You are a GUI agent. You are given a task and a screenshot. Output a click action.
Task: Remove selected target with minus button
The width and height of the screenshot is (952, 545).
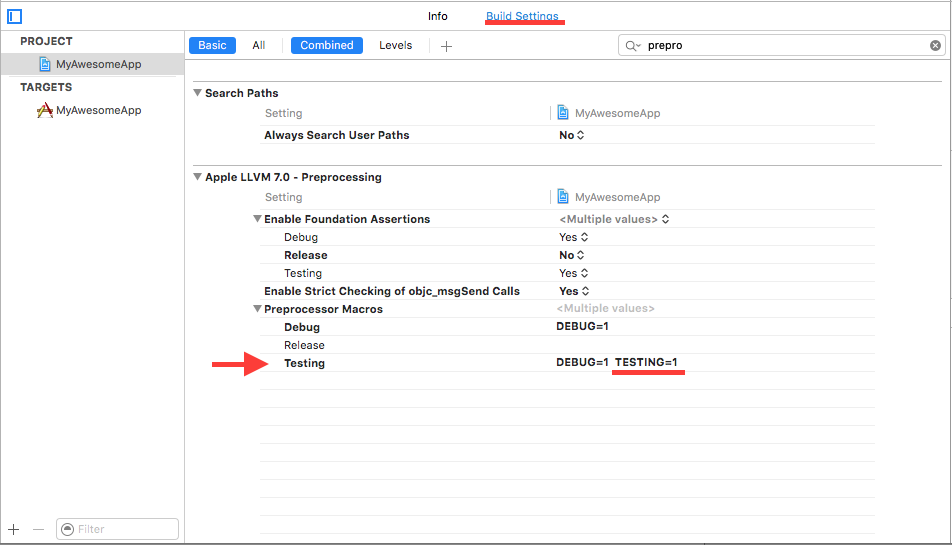tap(38, 529)
